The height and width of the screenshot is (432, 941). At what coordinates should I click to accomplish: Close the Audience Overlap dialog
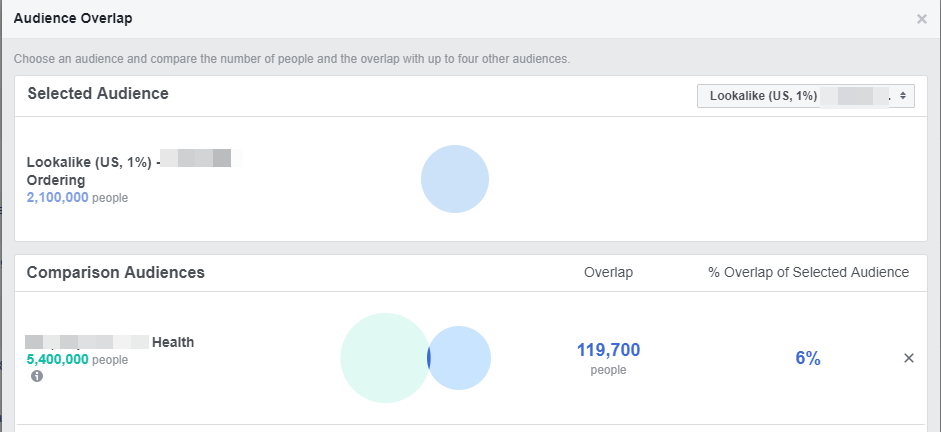tap(921, 19)
